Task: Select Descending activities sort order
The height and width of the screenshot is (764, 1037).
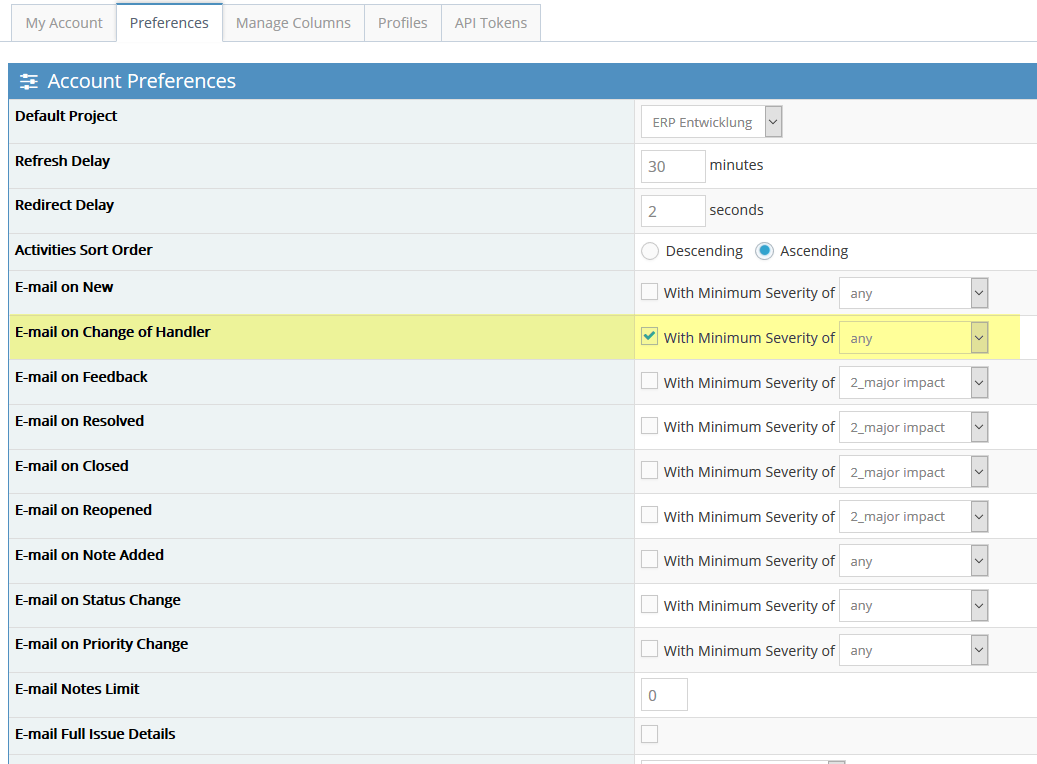Action: (x=650, y=251)
